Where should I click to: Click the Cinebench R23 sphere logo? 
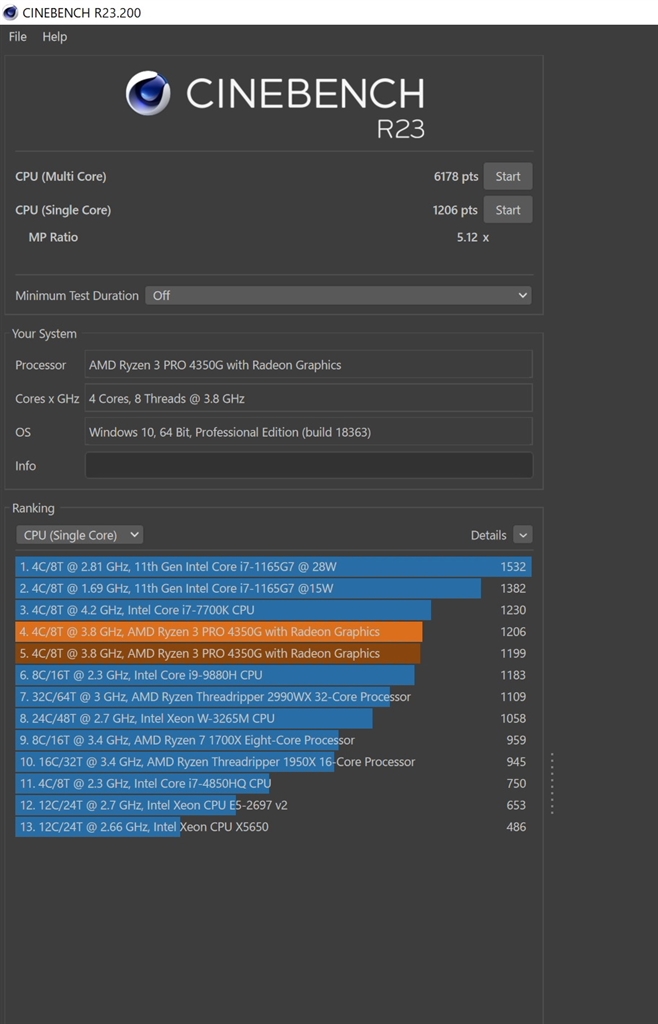pyautogui.click(x=148, y=93)
